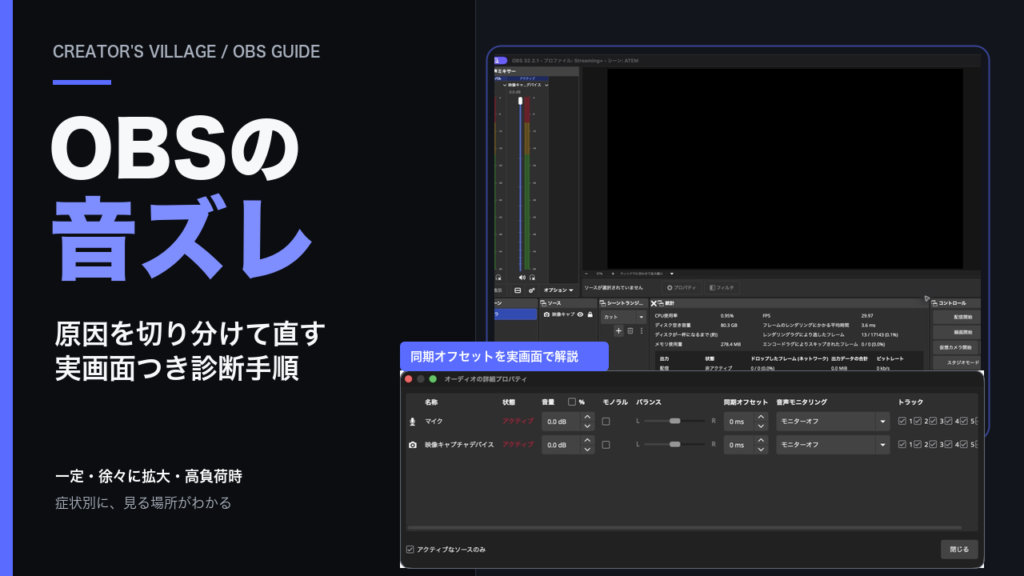Image resolution: width=1024 pixels, height=576 pixels.
Task: Click the 音声モニタリング column header
Action: pyautogui.click(x=801, y=402)
